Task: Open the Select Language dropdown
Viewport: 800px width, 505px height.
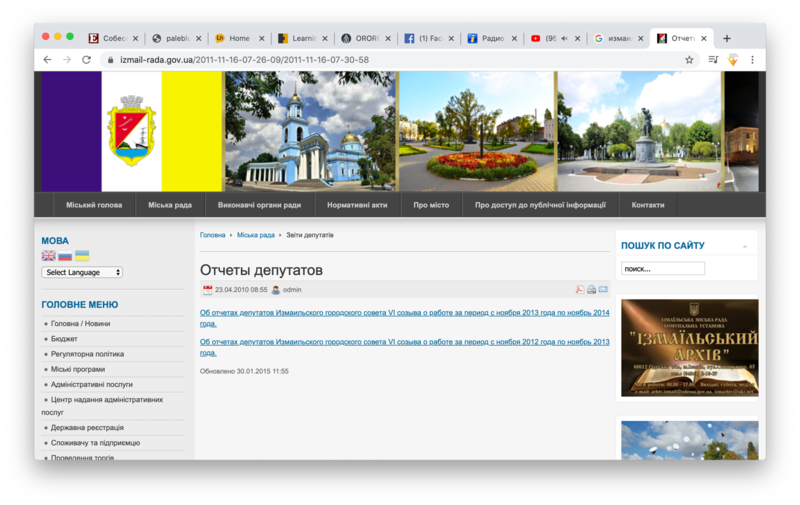Action: (x=82, y=272)
